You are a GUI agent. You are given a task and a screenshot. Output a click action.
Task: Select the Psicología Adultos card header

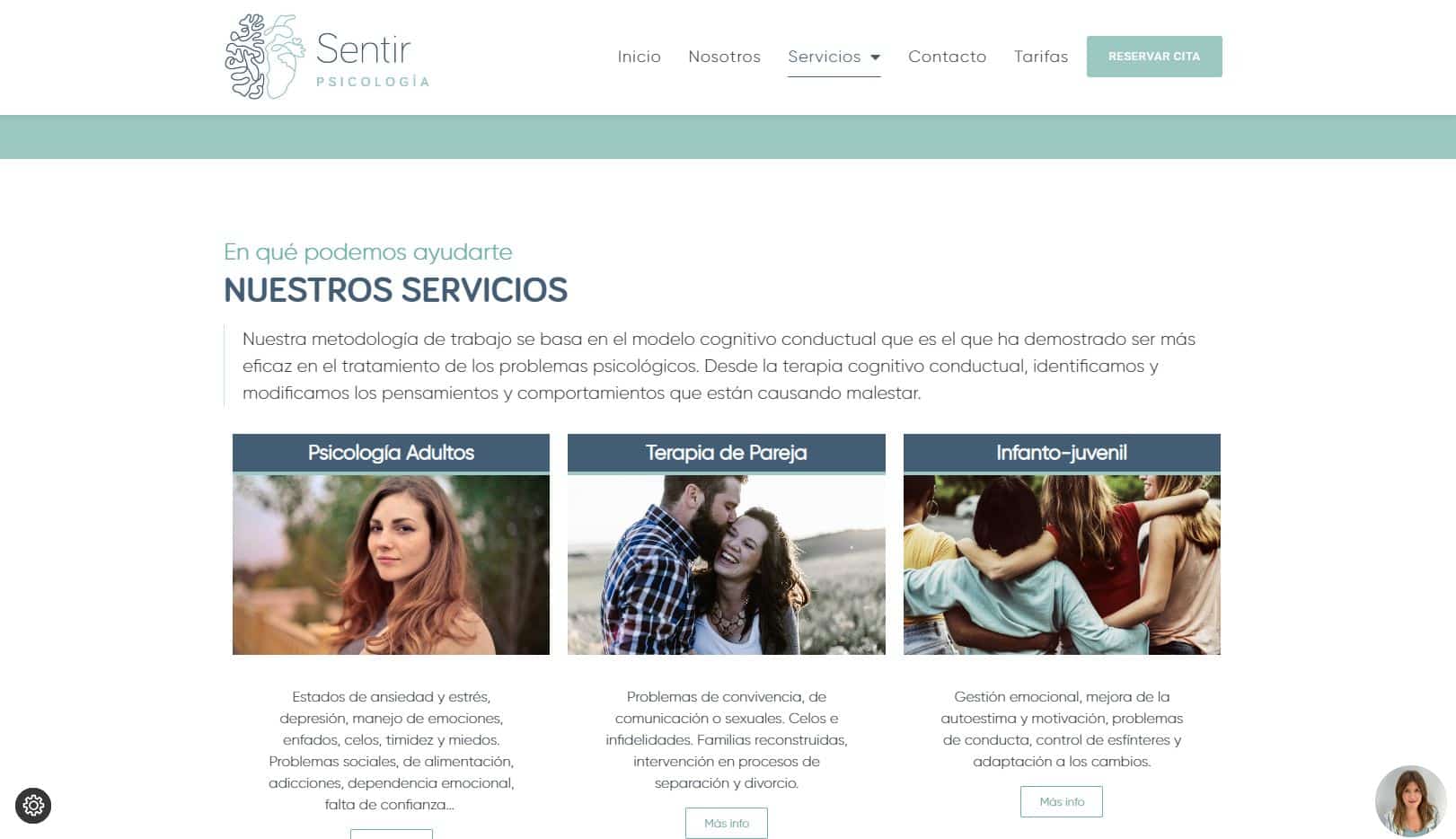click(391, 453)
